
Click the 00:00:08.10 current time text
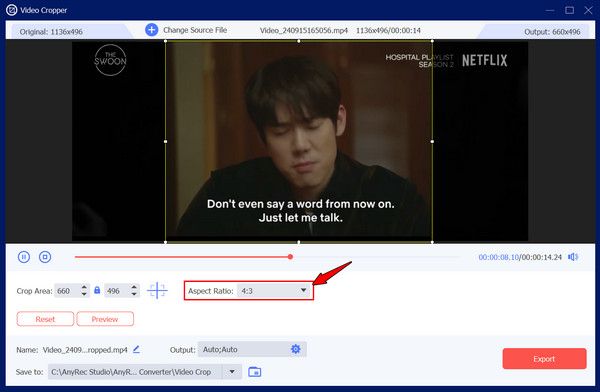[x=498, y=257]
